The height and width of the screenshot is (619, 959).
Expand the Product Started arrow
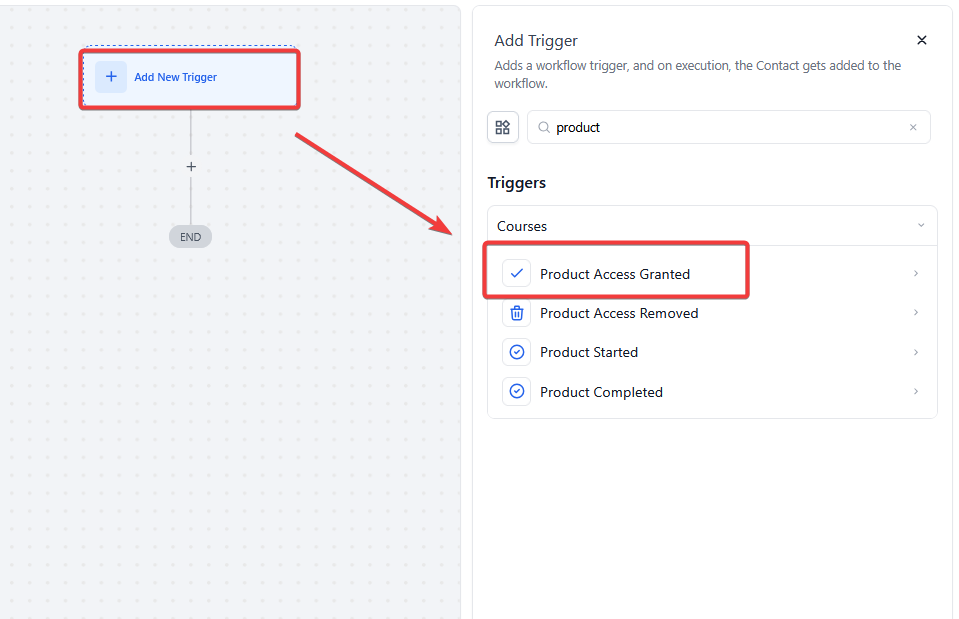[x=916, y=352]
